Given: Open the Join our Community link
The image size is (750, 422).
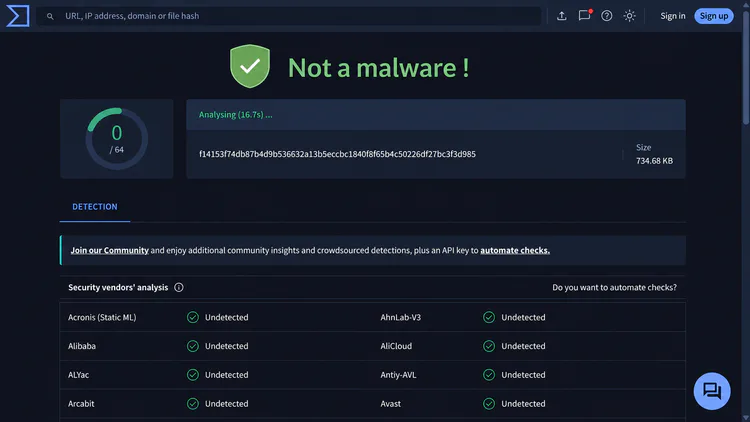Looking at the screenshot, I should point(110,250).
